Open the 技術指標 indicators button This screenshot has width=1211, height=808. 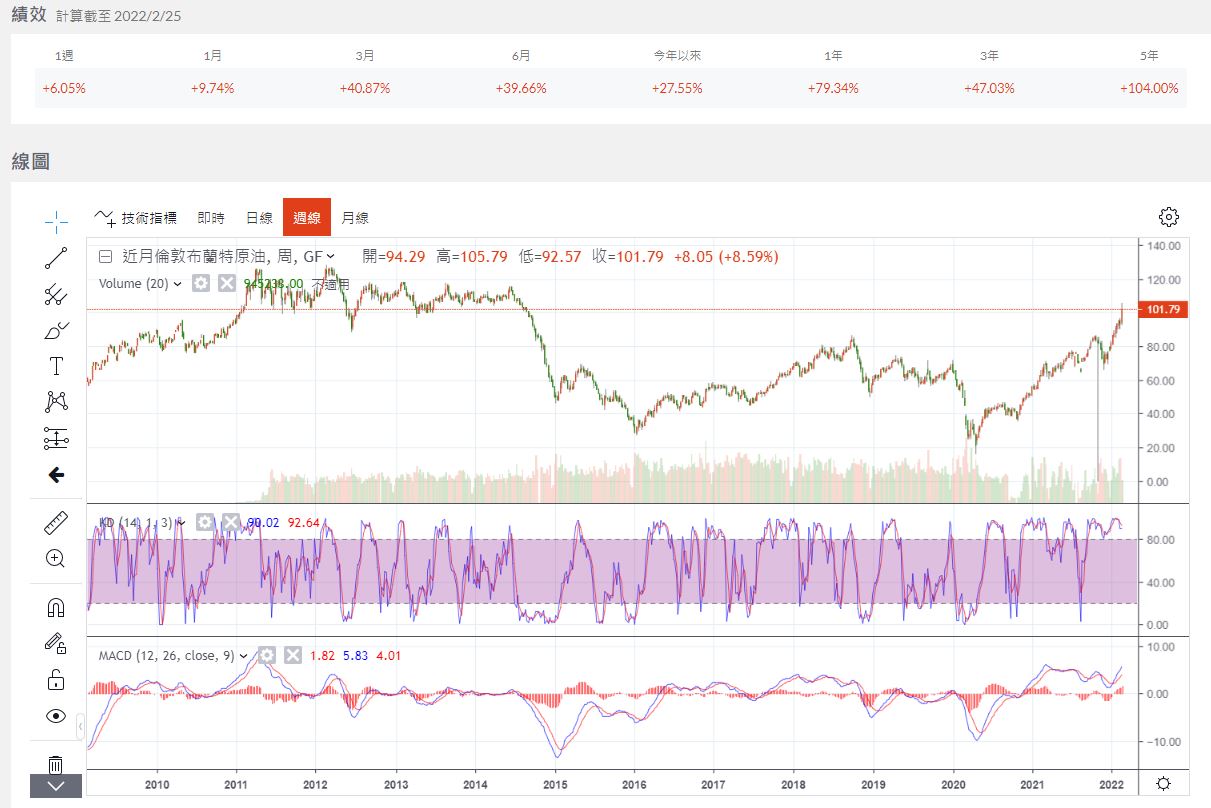(136, 218)
